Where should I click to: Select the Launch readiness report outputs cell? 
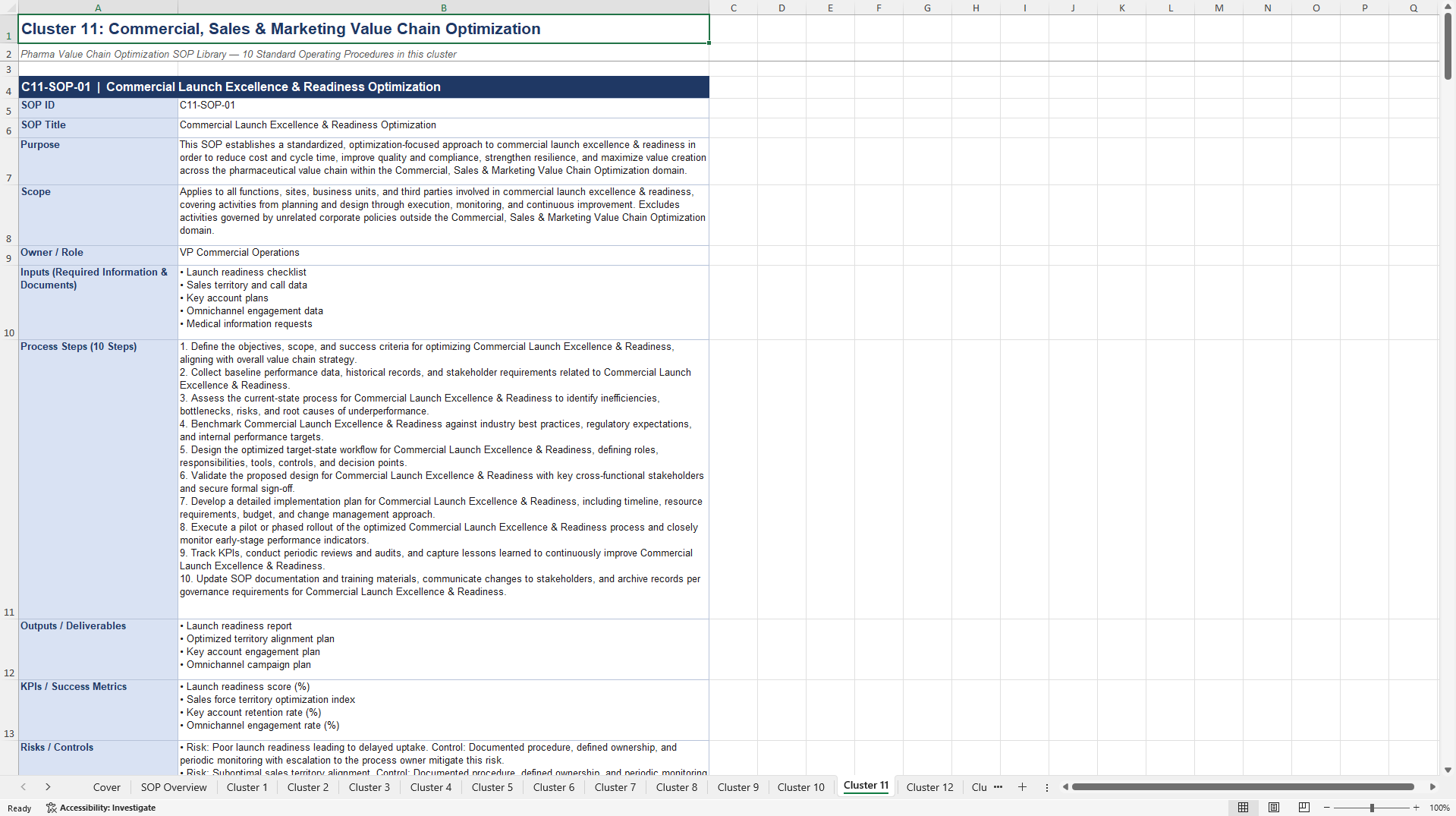click(x=444, y=649)
